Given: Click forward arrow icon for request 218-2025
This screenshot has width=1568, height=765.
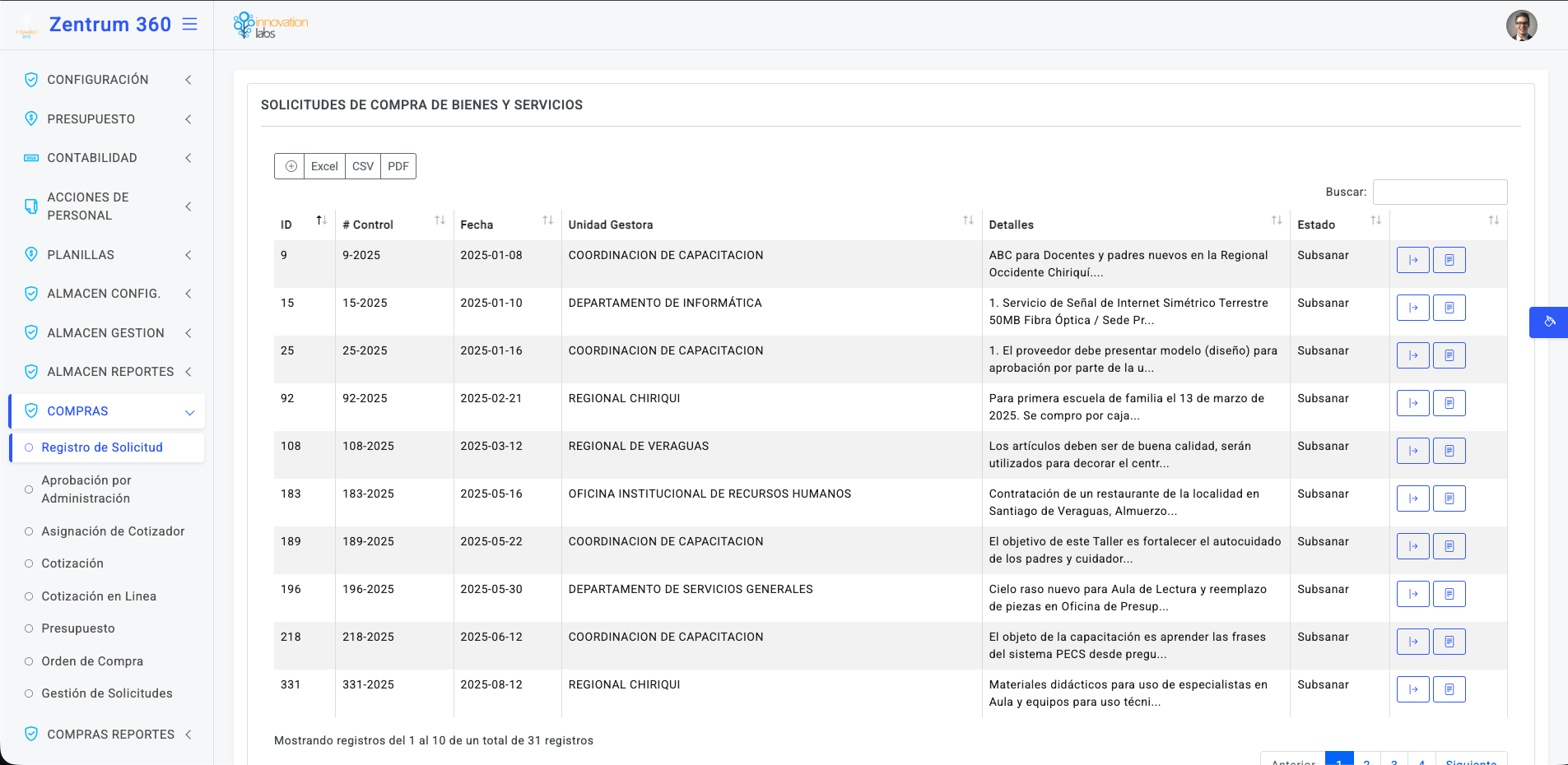Looking at the screenshot, I should click(1413, 642).
